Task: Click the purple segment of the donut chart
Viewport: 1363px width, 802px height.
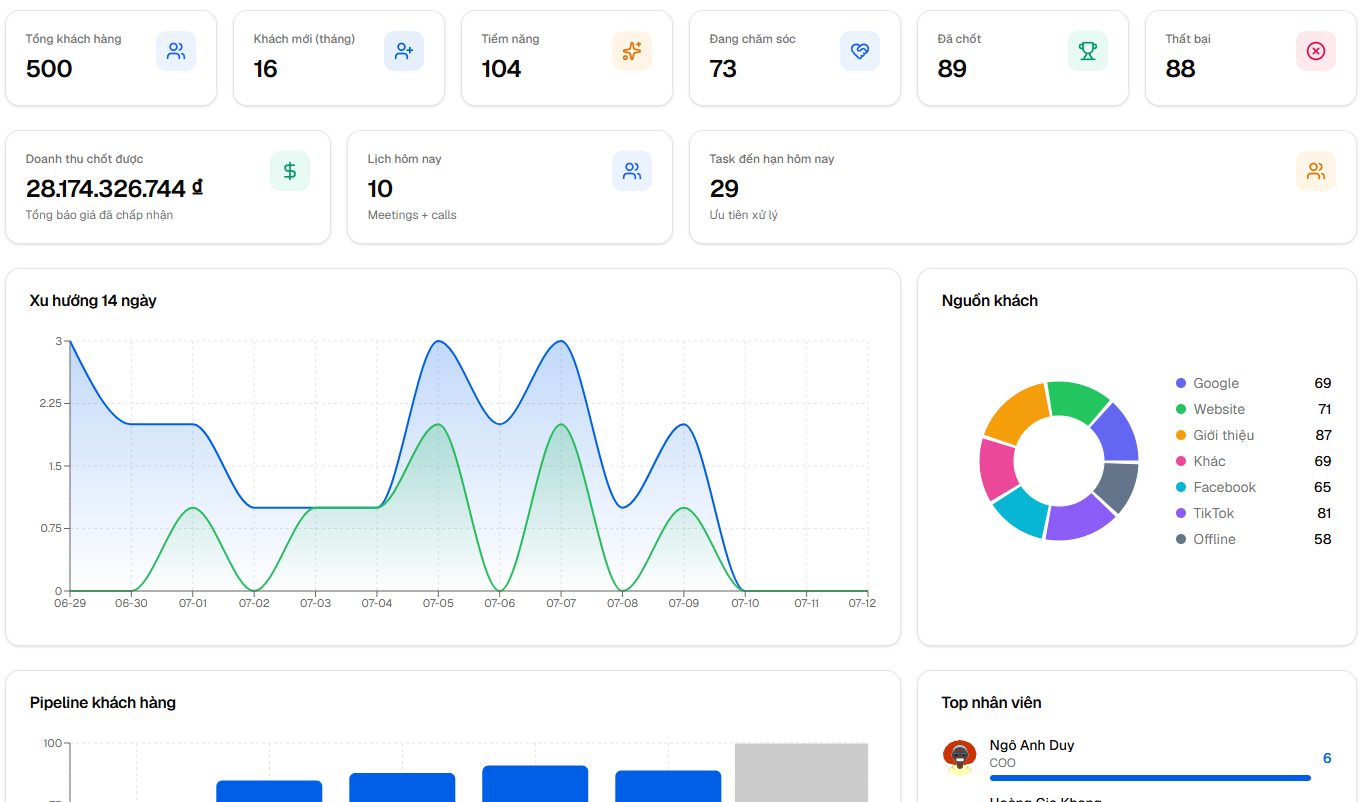Action: click(x=1078, y=516)
